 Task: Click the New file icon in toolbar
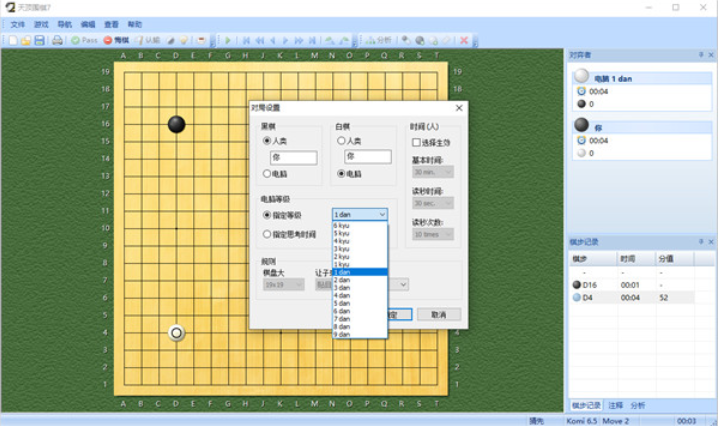click(13, 40)
